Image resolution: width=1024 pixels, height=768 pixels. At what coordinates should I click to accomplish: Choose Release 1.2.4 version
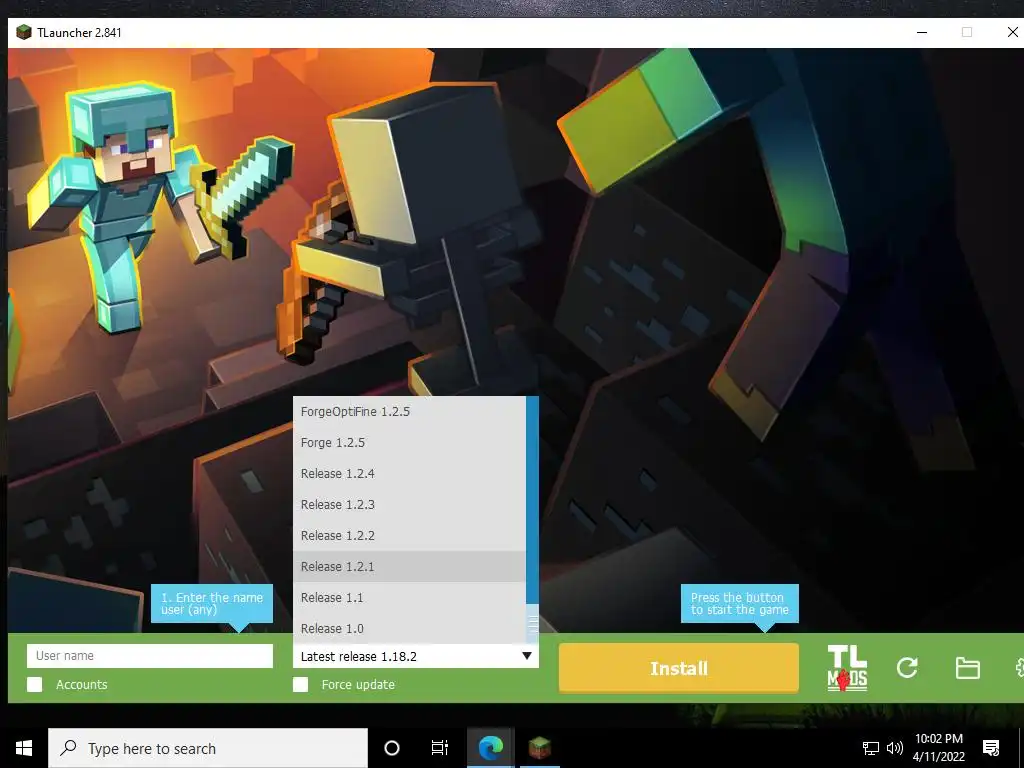tap(409, 473)
